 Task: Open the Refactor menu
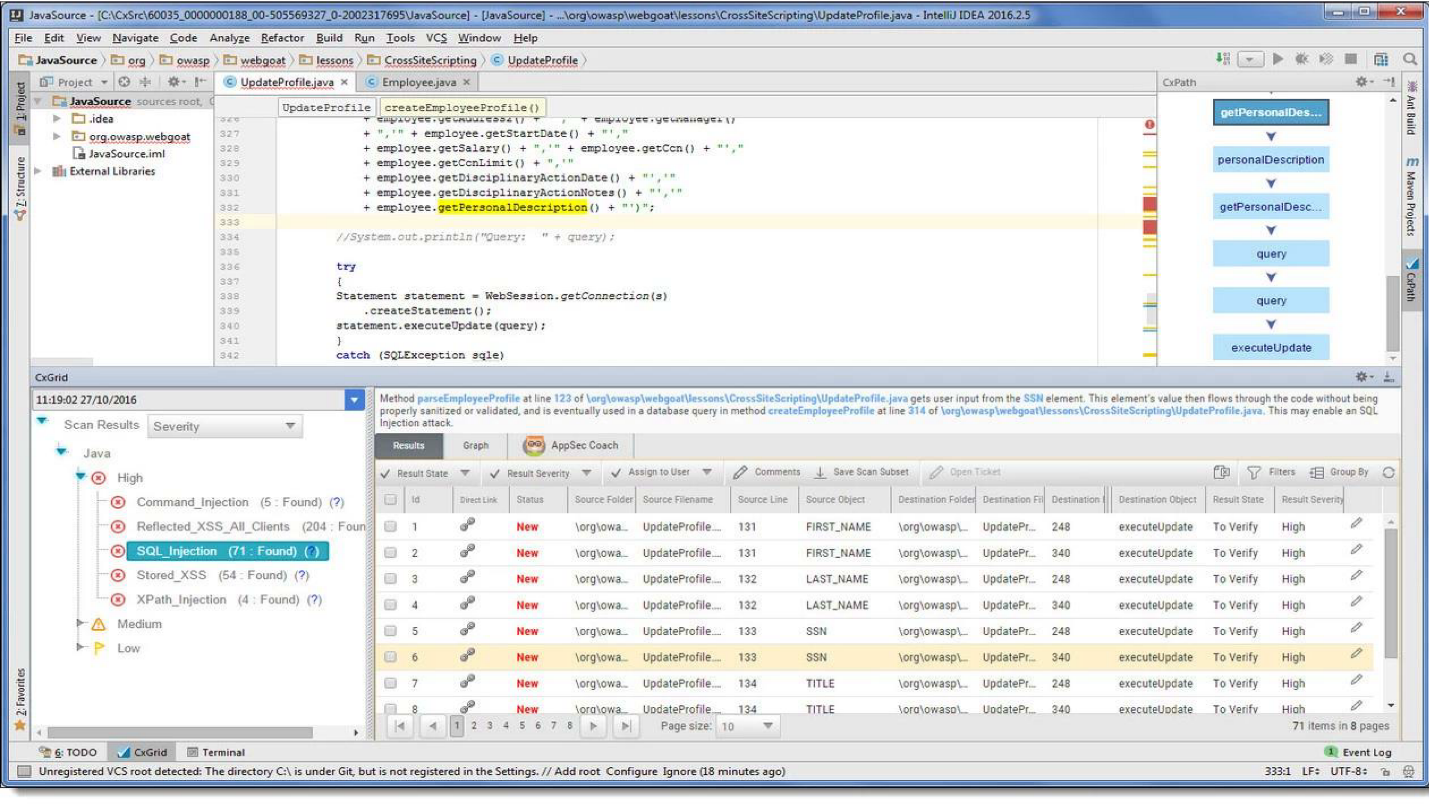point(283,38)
